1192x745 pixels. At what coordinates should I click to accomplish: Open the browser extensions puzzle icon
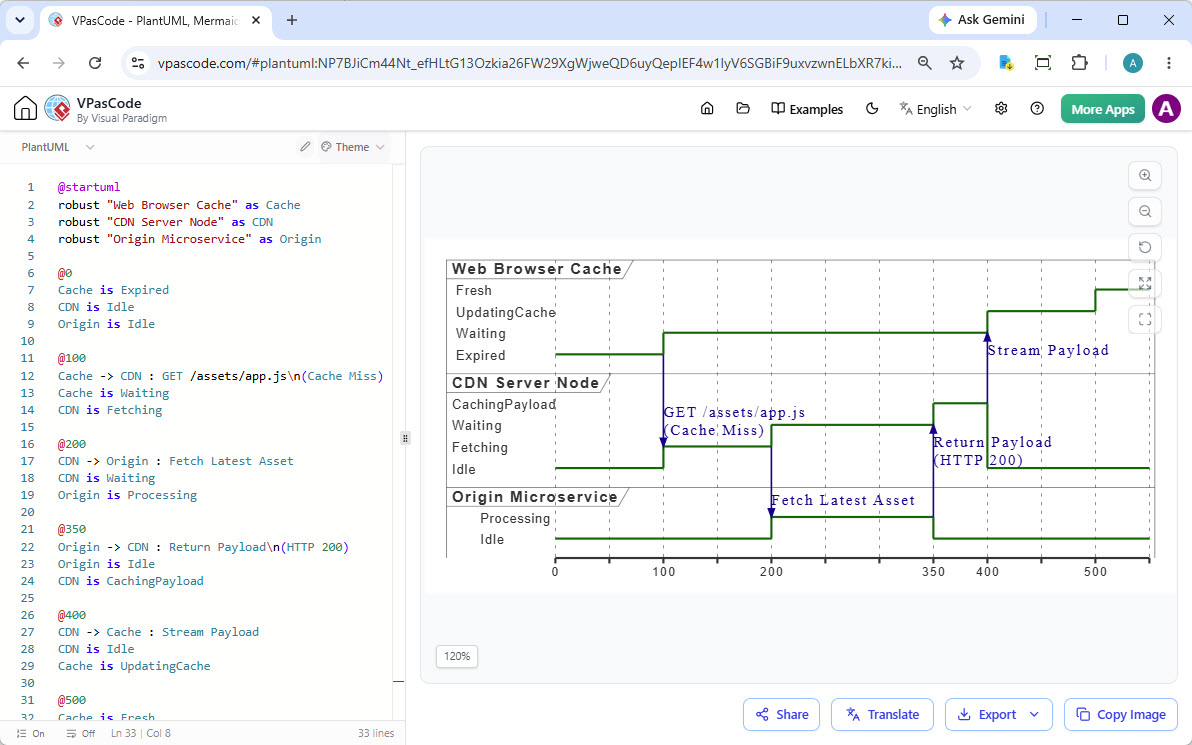click(x=1079, y=63)
